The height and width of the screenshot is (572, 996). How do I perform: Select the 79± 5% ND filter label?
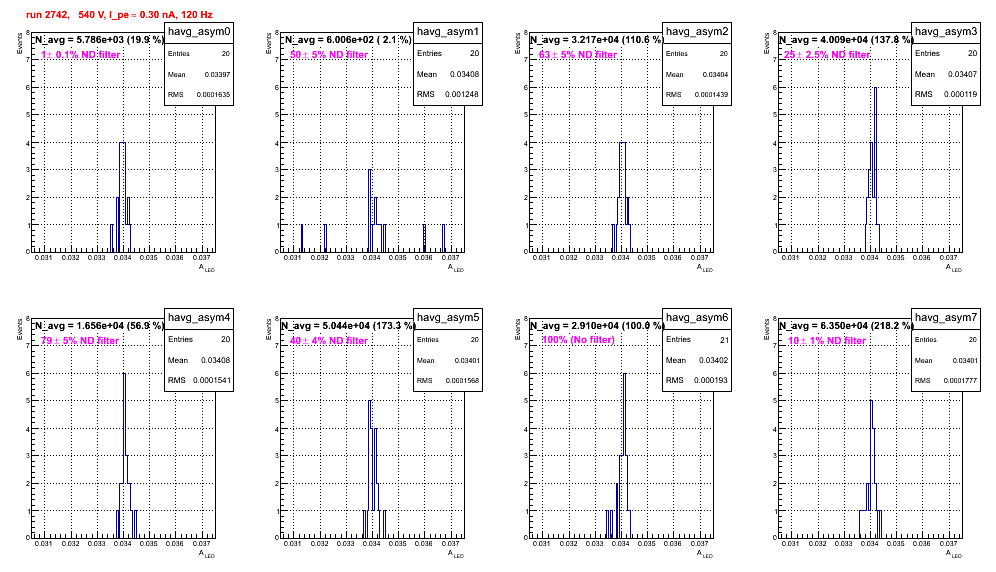coord(80,341)
